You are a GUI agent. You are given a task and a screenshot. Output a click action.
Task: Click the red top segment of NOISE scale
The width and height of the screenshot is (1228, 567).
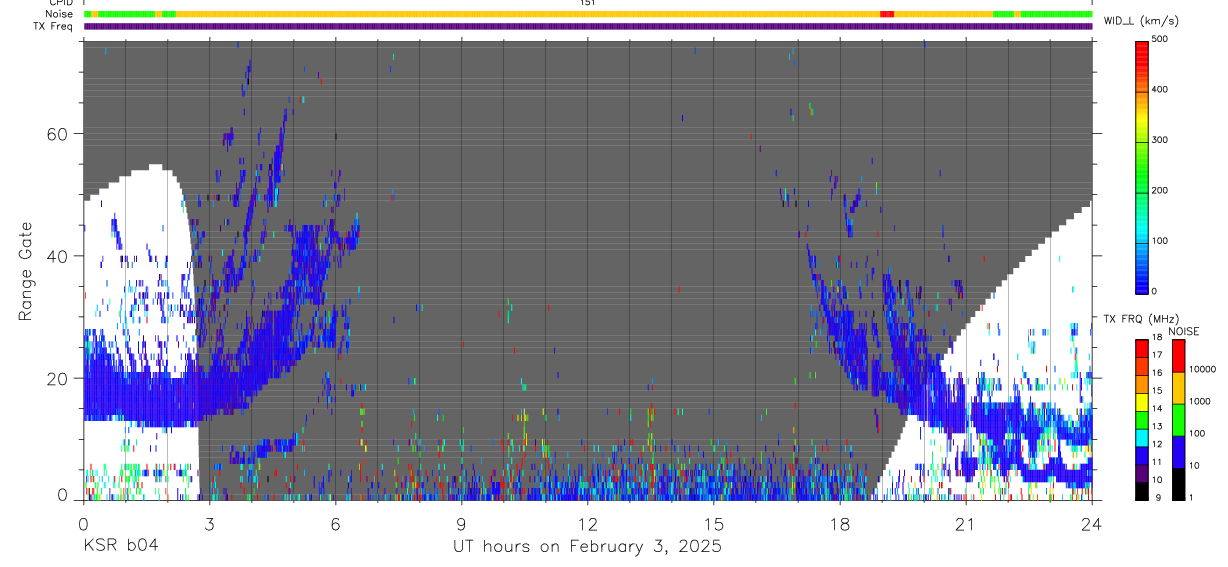(x=1179, y=355)
